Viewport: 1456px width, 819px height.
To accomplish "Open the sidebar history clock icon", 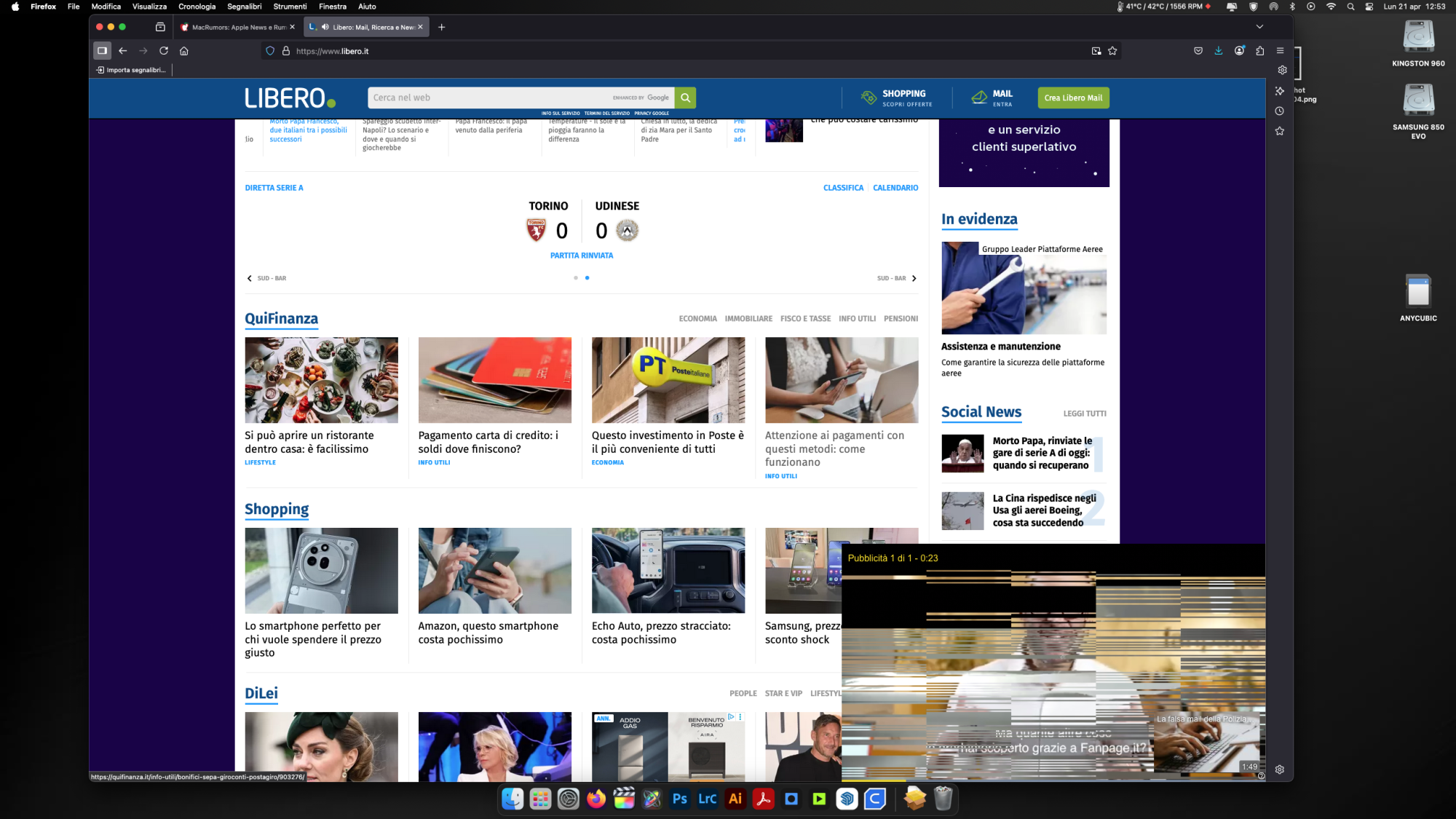I will [x=1280, y=111].
